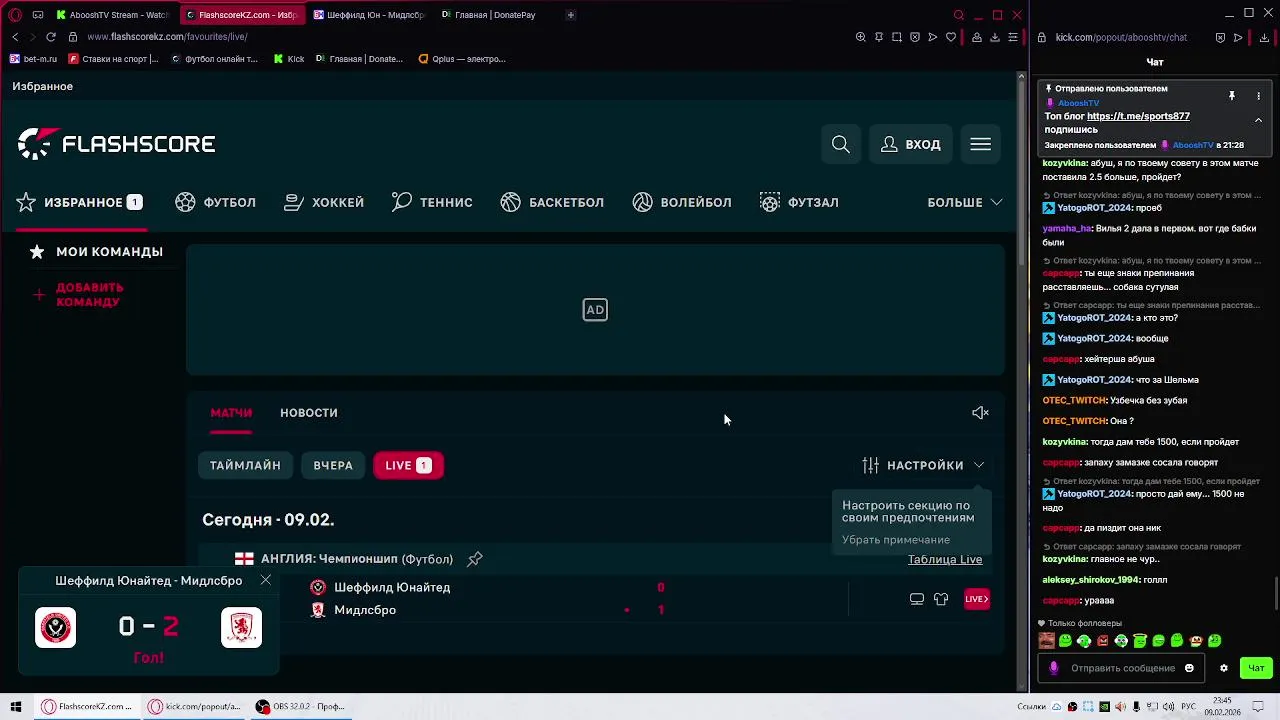Screen dimensions: 1280x720
Task: Select the ВЧЕРА filter
Action: coord(333,465)
